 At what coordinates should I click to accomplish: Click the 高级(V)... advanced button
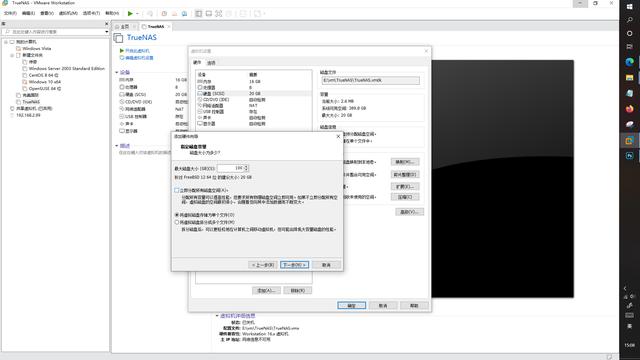point(409,212)
